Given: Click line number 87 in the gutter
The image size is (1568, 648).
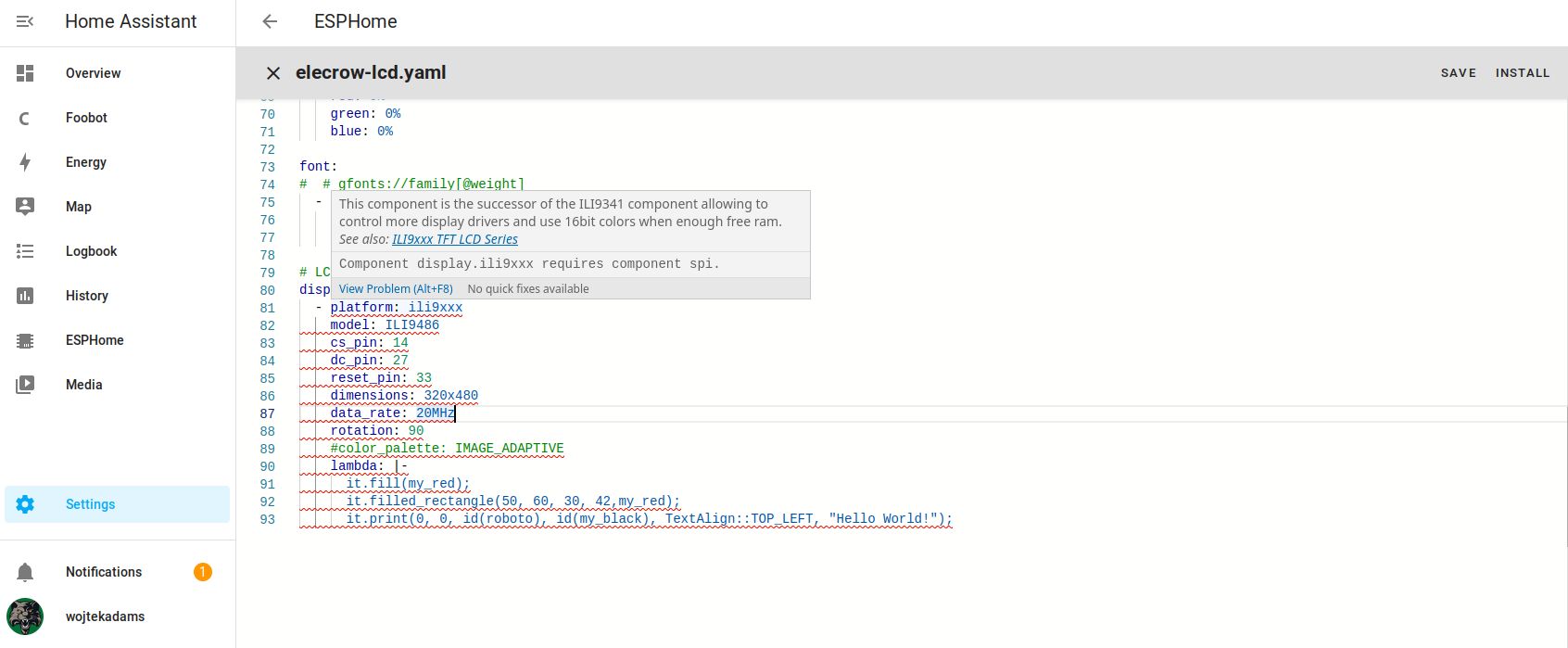Looking at the screenshot, I should [x=267, y=413].
